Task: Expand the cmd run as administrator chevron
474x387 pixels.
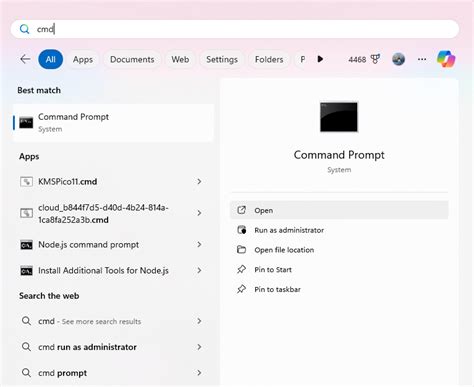Action: 199,347
